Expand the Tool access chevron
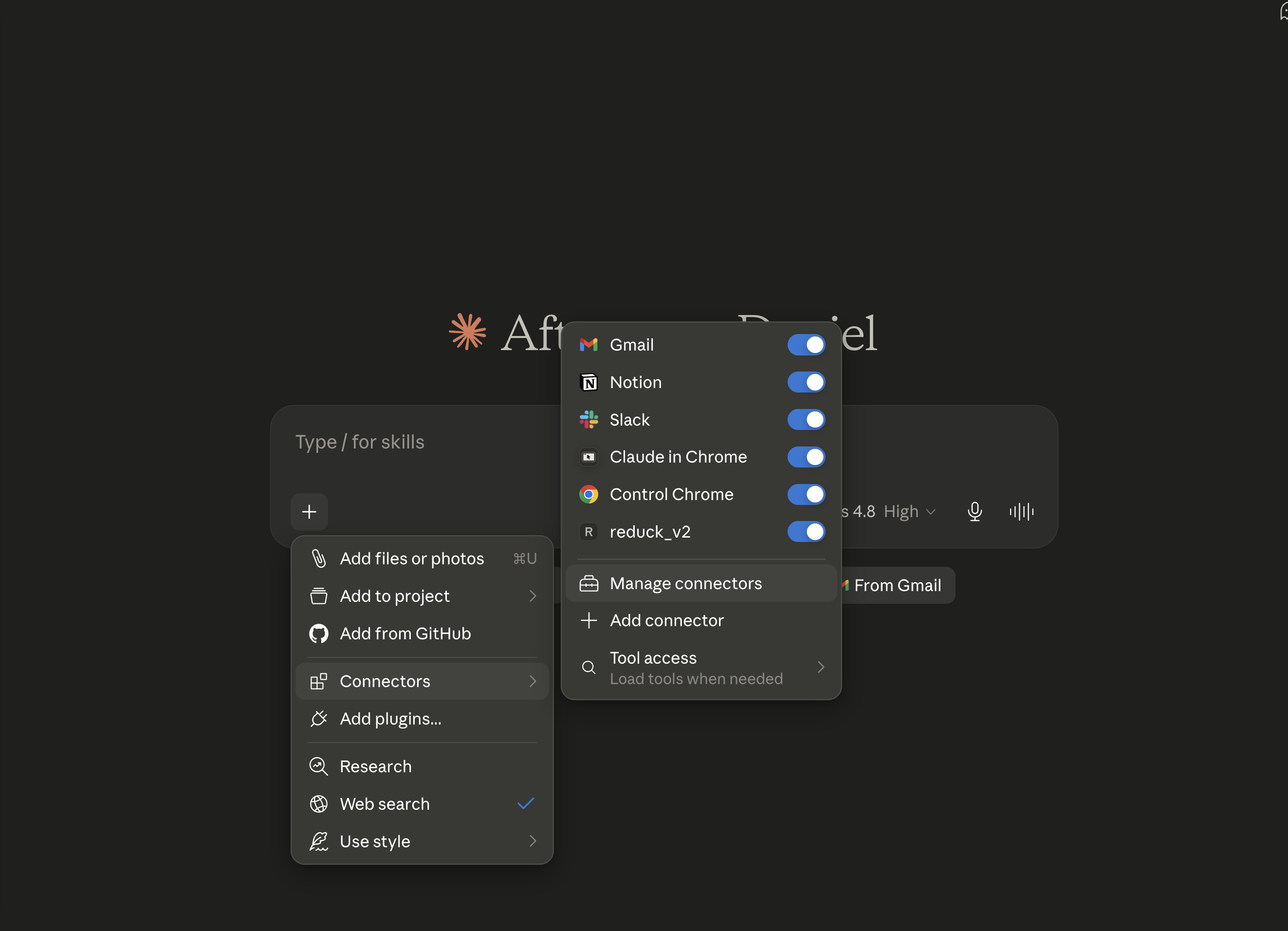The image size is (1288, 931). (821, 668)
